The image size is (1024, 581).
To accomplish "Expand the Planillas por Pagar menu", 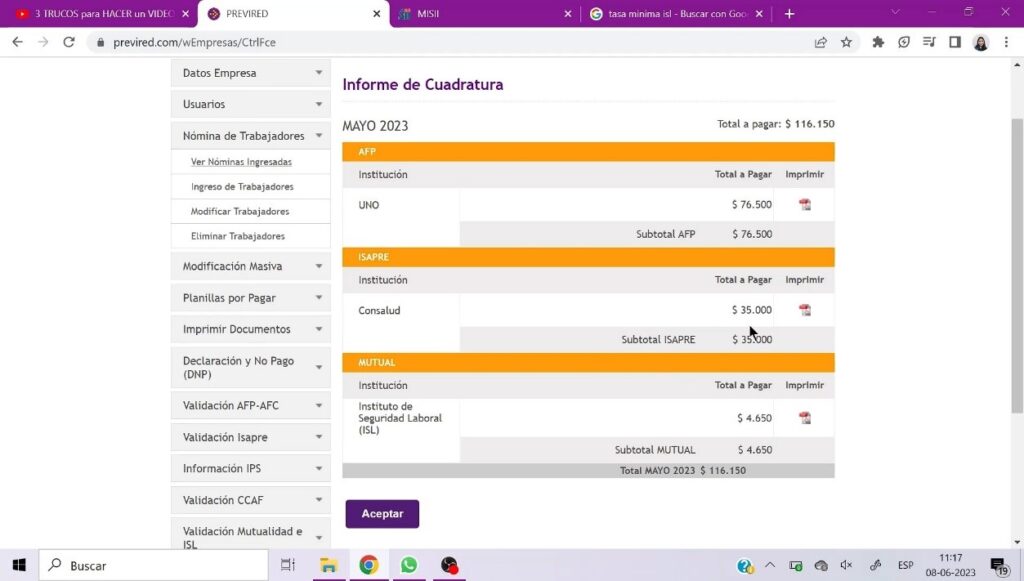I will coord(251,298).
